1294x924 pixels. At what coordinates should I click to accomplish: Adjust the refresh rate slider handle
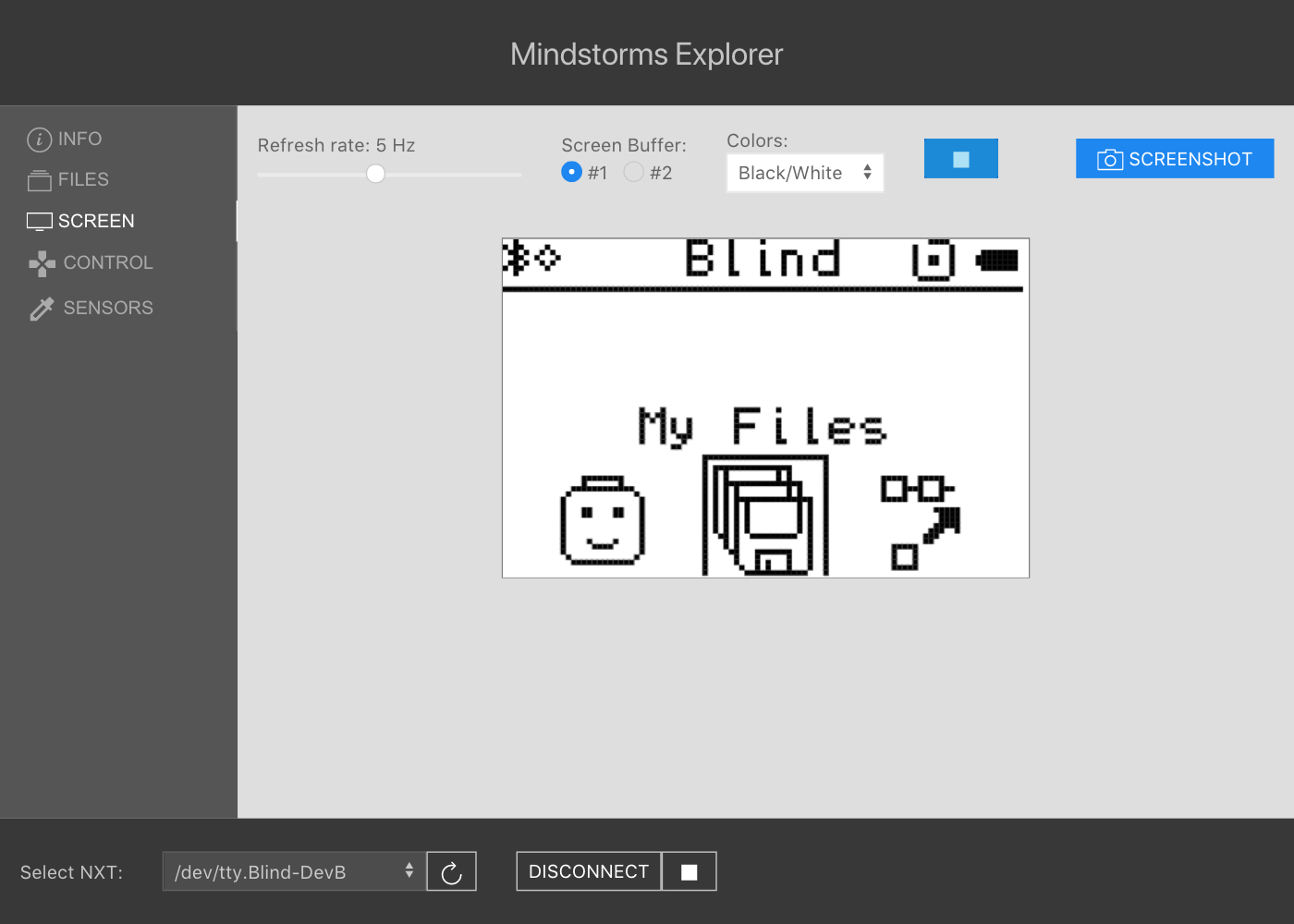[375, 174]
